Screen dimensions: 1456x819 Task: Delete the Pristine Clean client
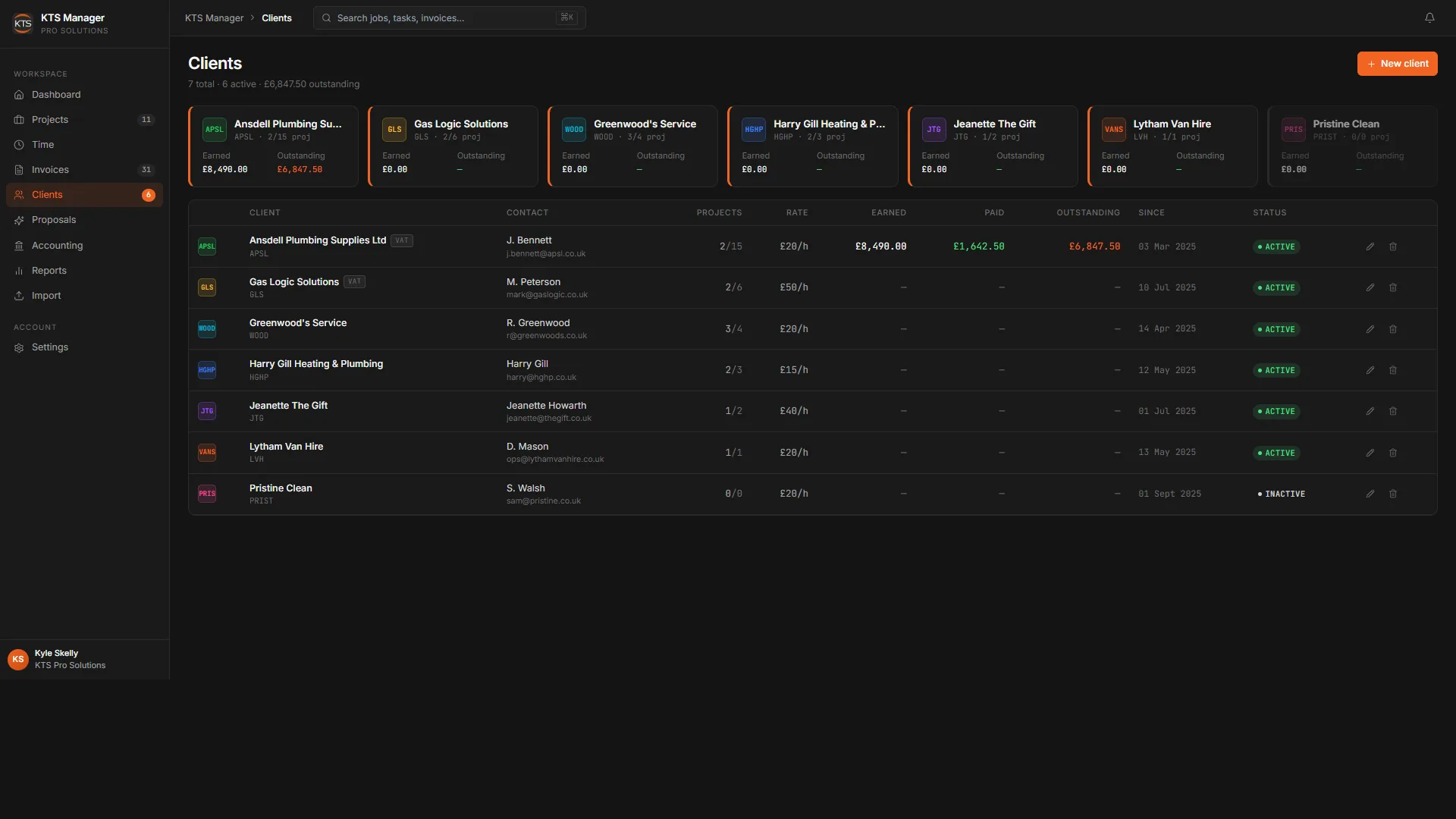(1393, 494)
